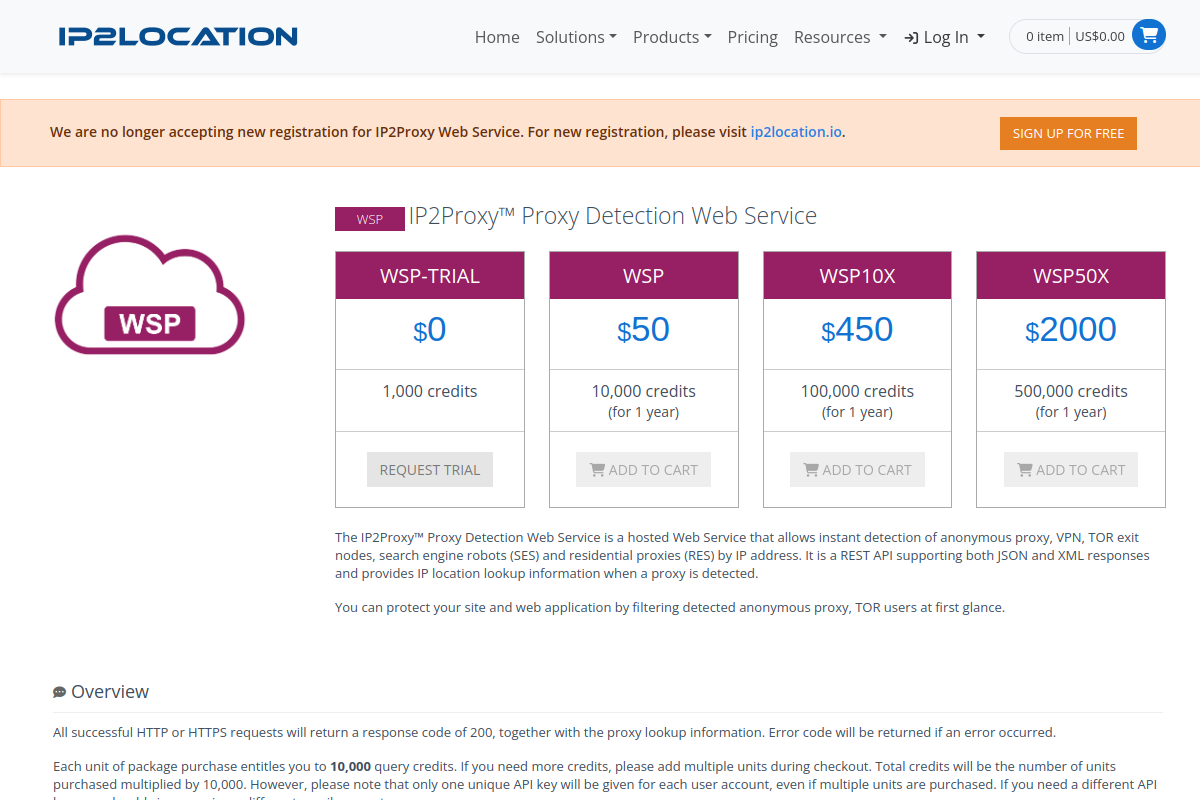The width and height of the screenshot is (1200, 800).
Task: Click Sign Up For Free button
Action: [1068, 133]
